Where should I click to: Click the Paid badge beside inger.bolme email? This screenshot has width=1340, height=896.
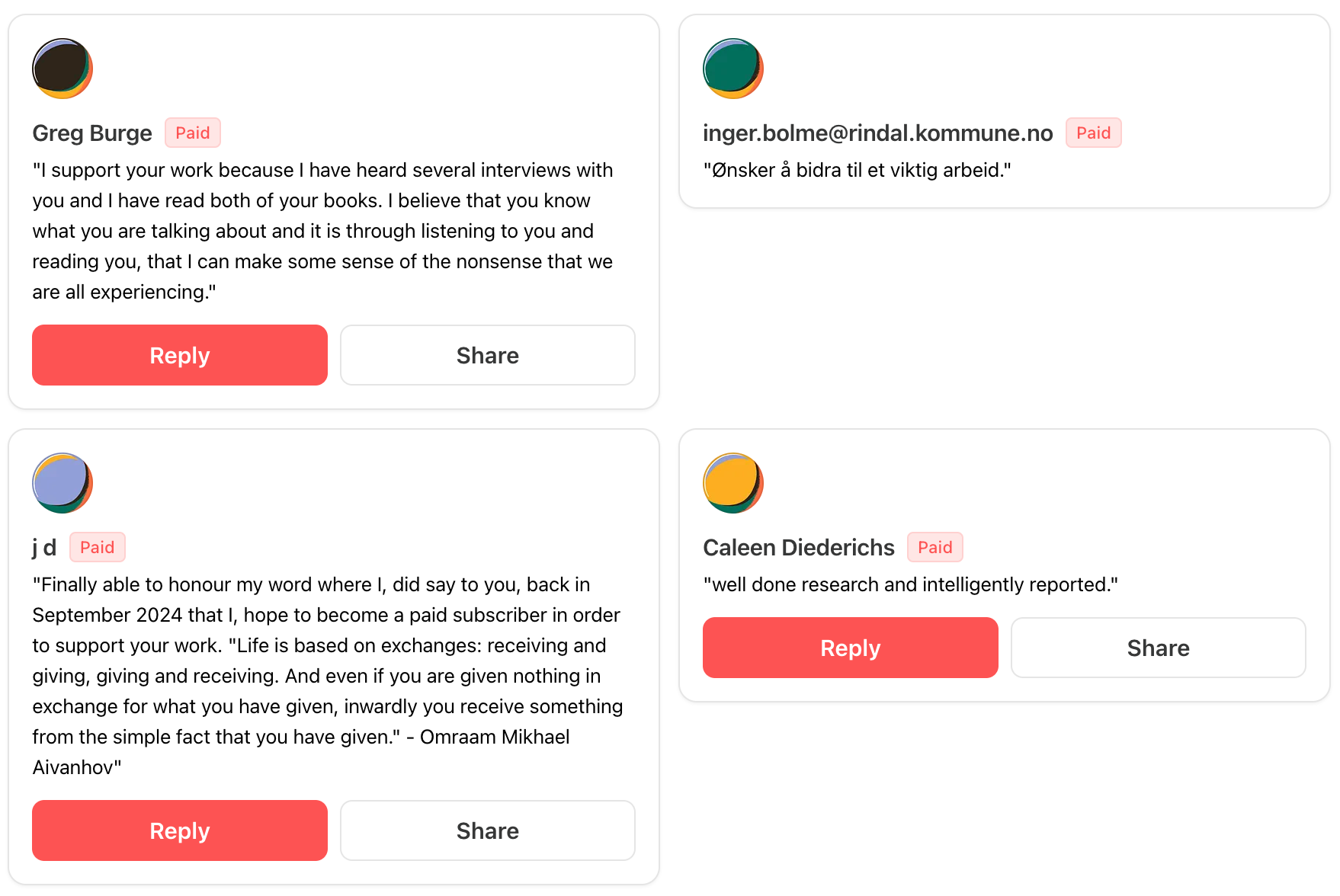click(1093, 133)
